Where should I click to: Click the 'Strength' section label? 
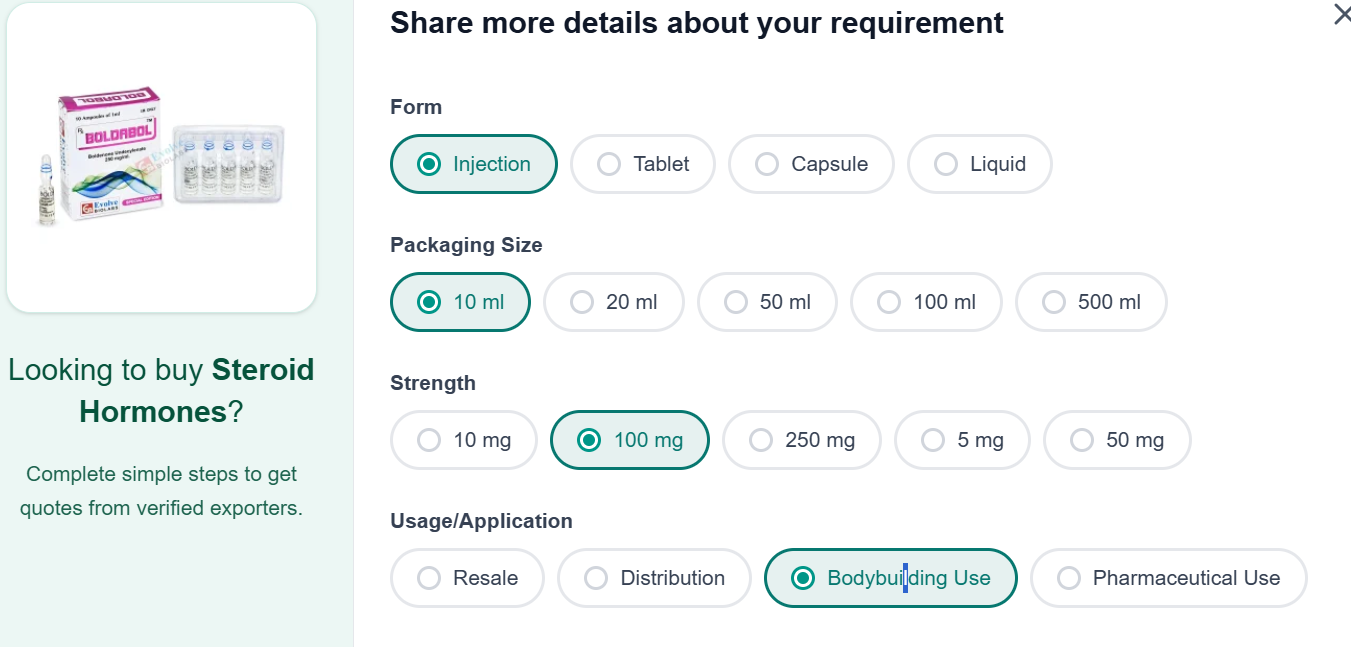[433, 383]
